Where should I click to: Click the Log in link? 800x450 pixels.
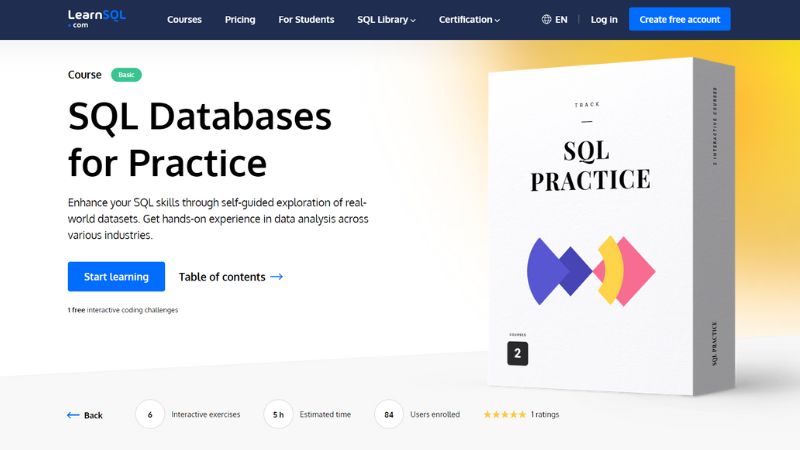click(x=604, y=19)
